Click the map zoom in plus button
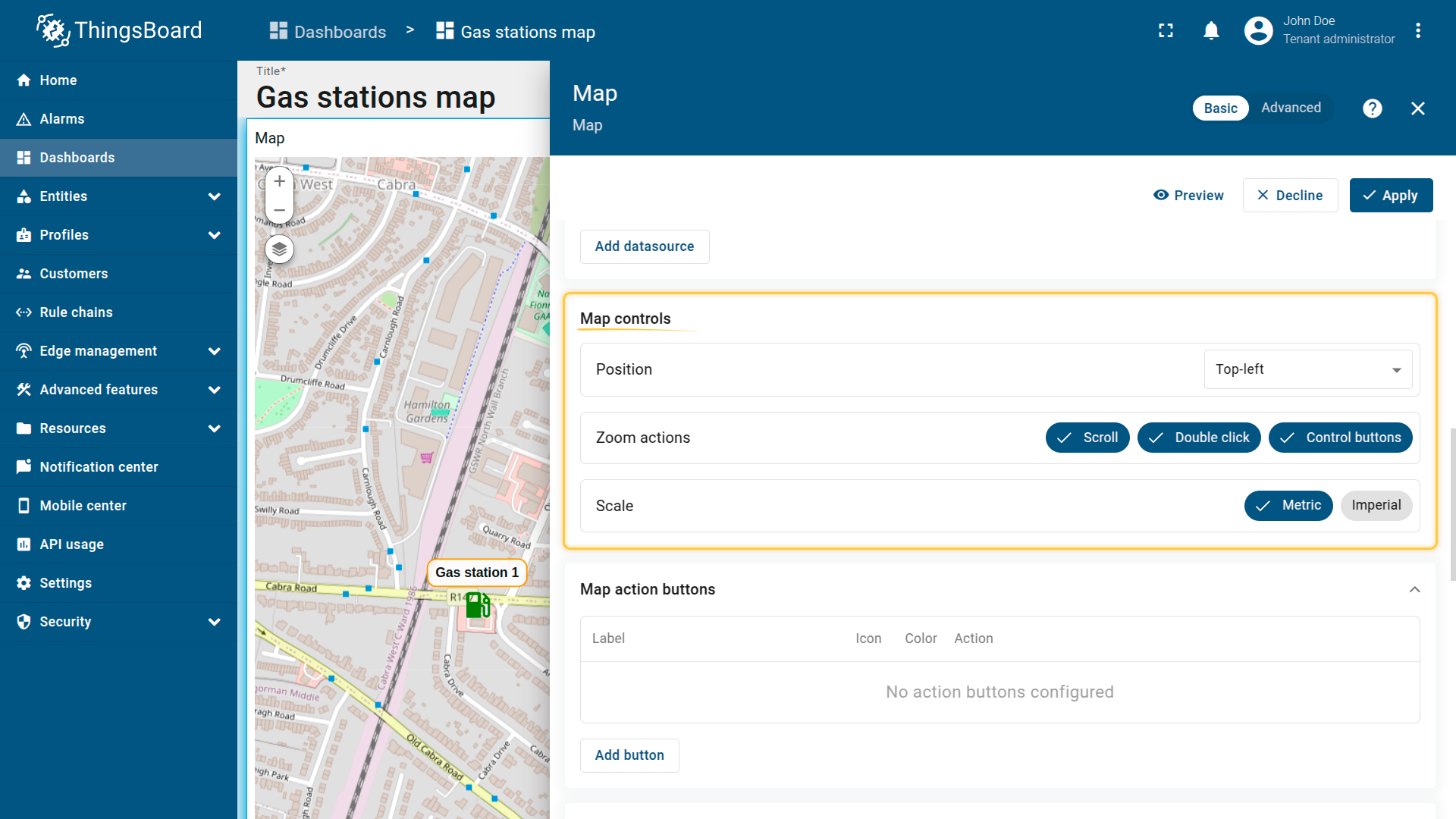The width and height of the screenshot is (1456, 819). click(x=280, y=181)
